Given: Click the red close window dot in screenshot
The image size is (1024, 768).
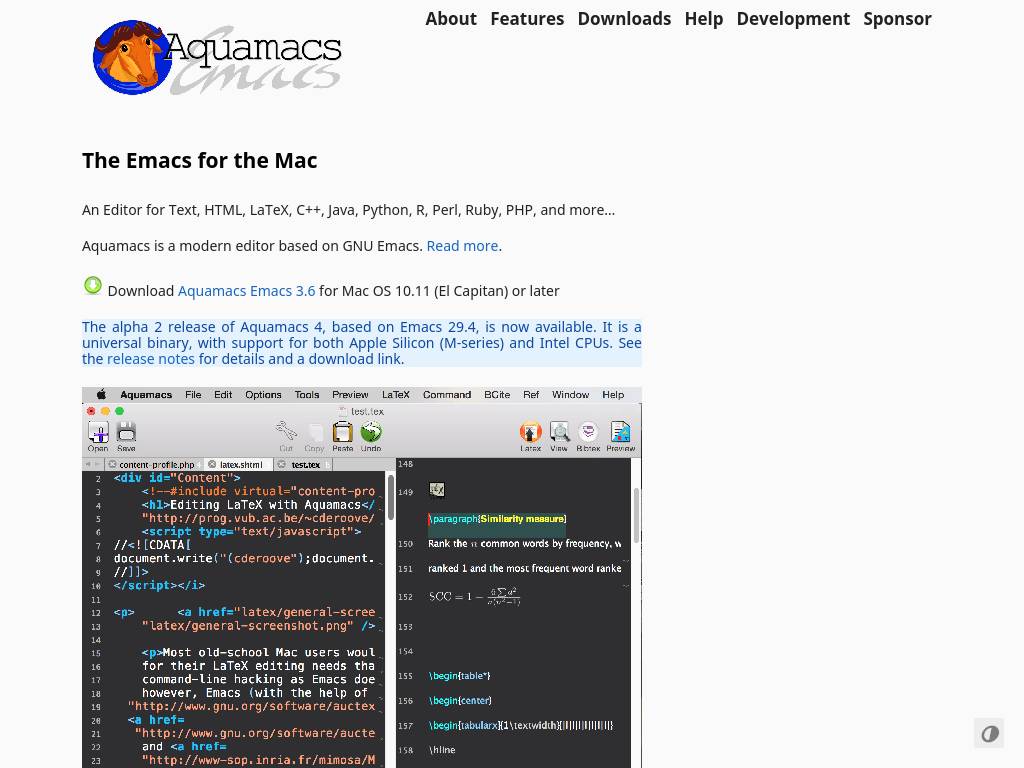Looking at the screenshot, I should click(91, 411).
